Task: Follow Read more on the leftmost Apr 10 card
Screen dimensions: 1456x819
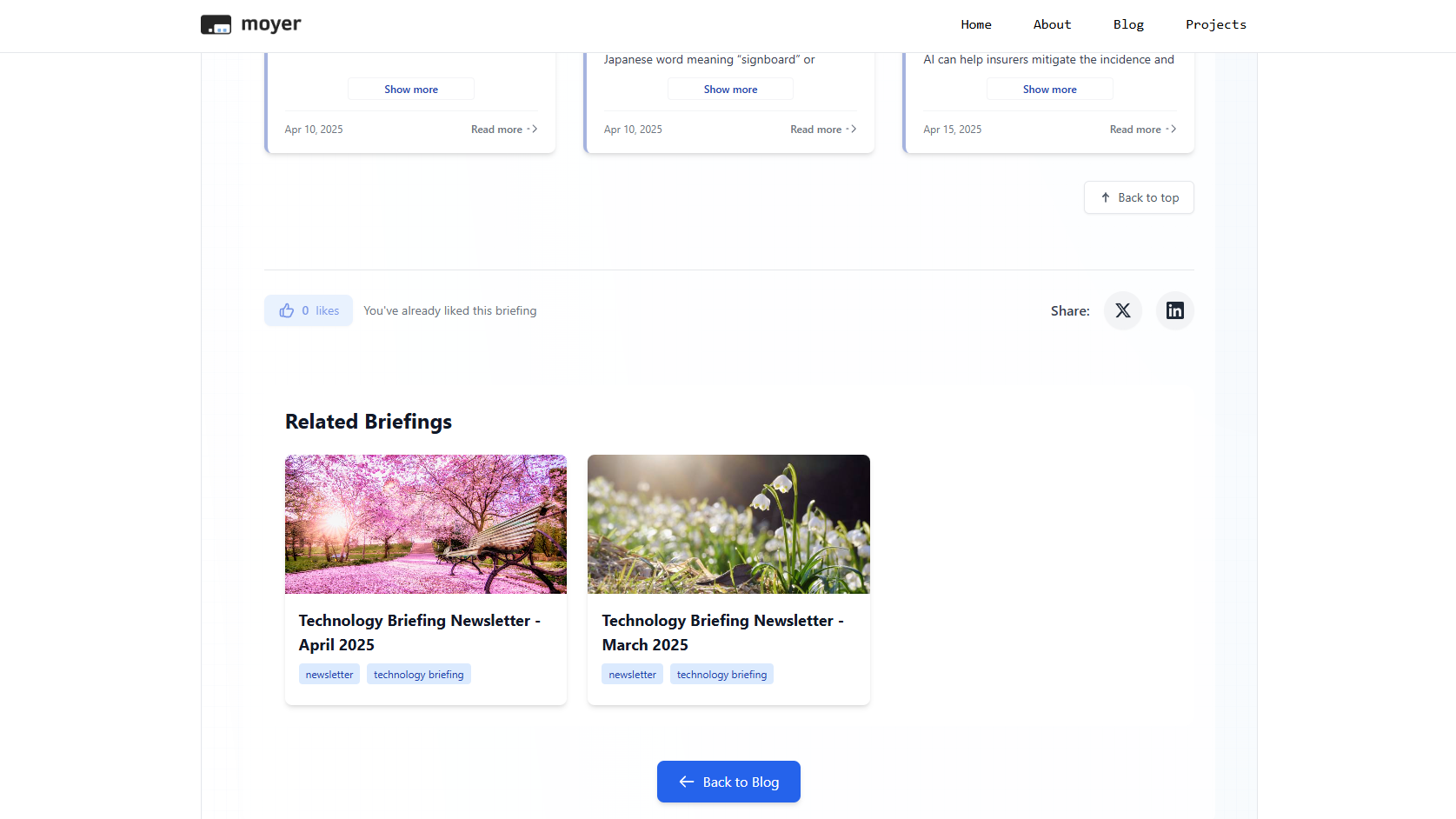Action: 503,130
